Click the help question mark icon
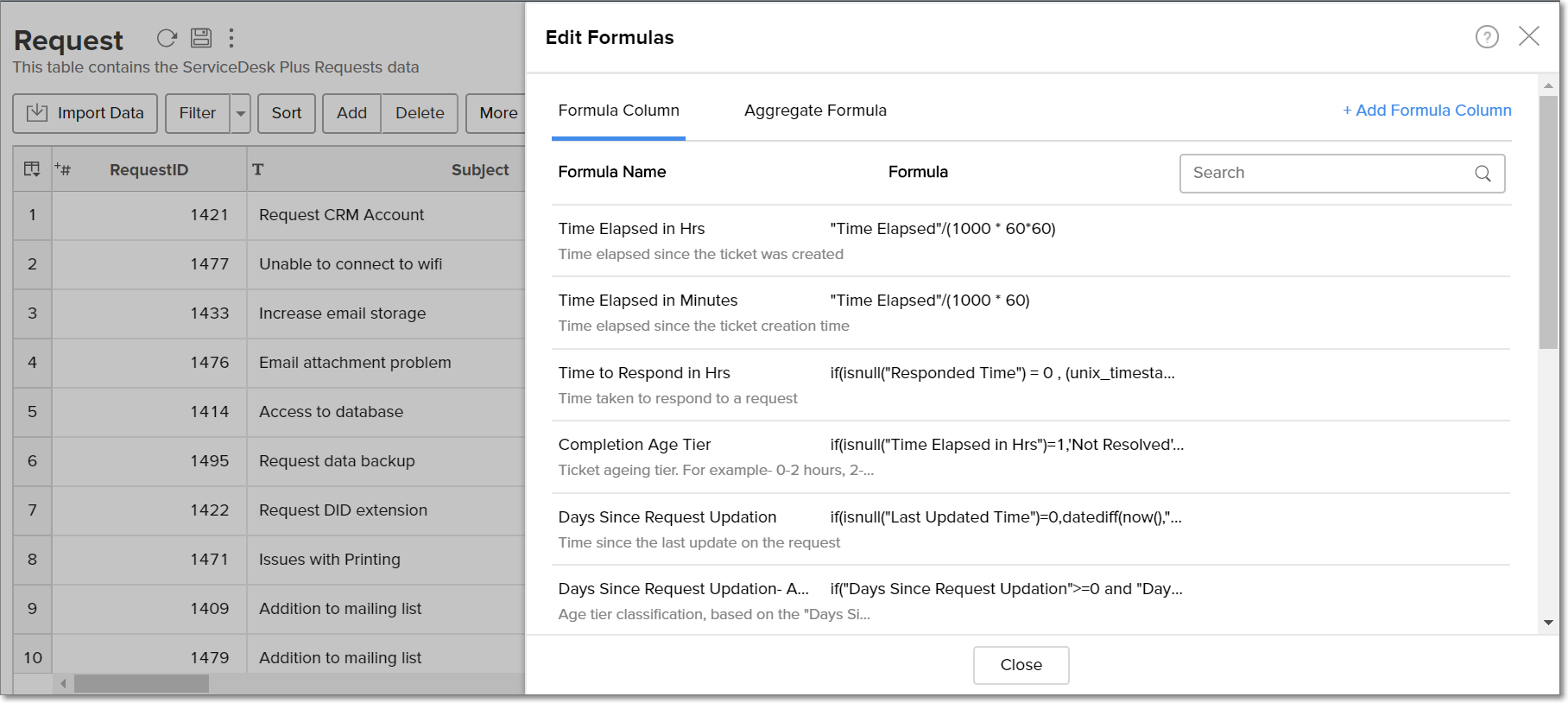Viewport: 1568px width, 703px height. coord(1487,37)
